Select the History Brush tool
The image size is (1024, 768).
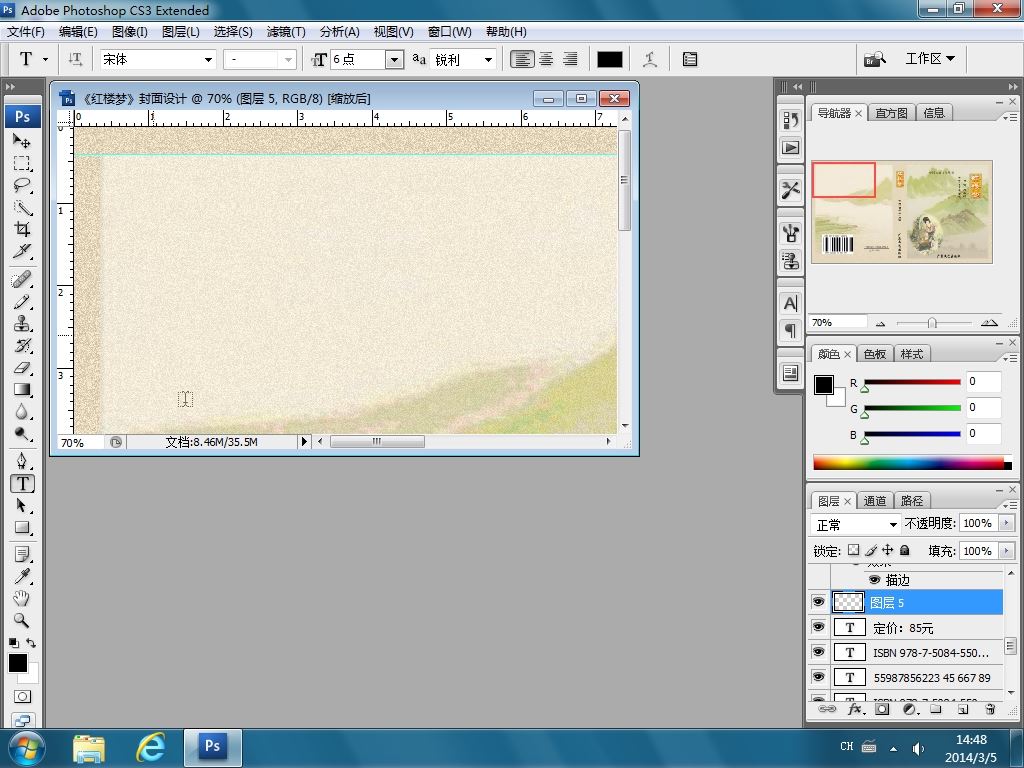[22, 346]
